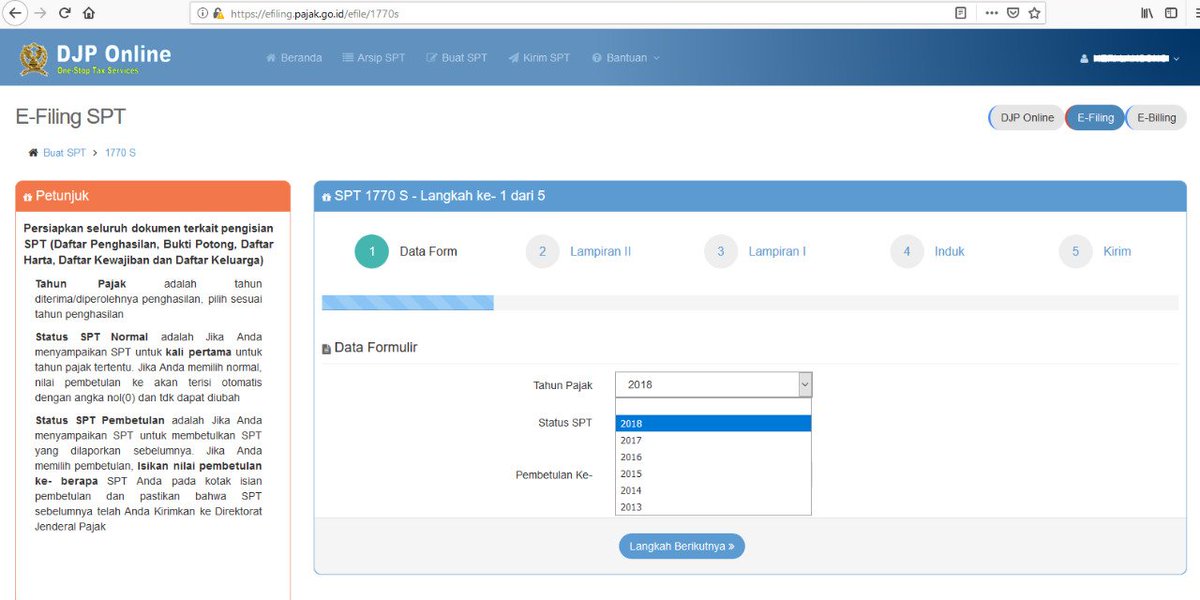The image size is (1200, 600).
Task: Choose 2015 from the year list
Action: click(x=713, y=474)
